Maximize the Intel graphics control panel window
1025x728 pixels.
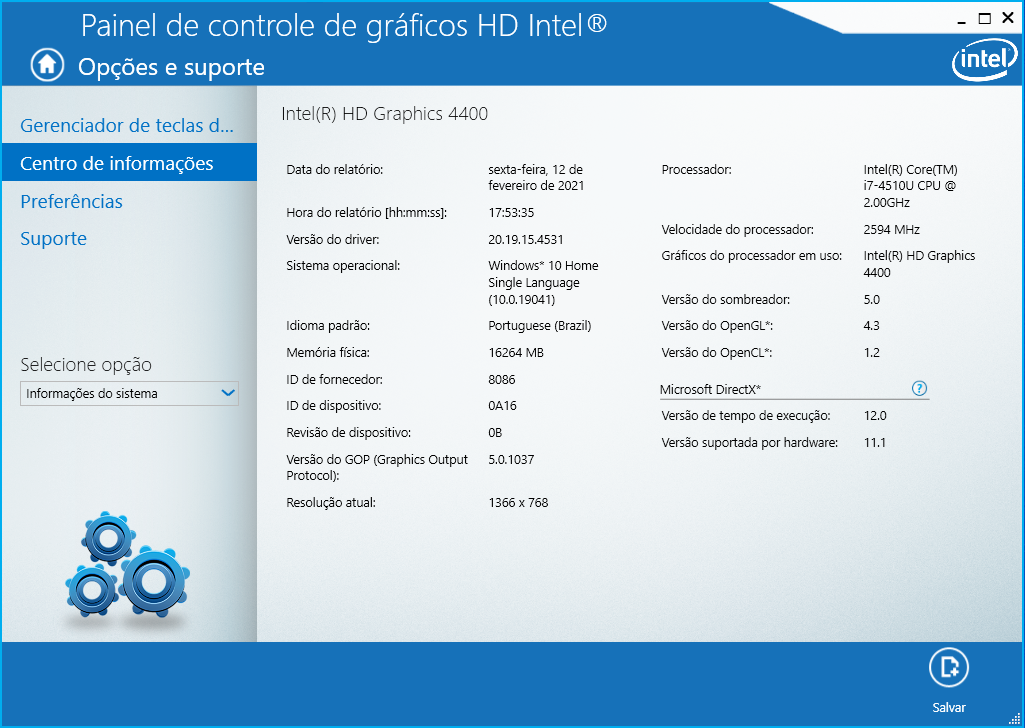[x=984, y=18]
